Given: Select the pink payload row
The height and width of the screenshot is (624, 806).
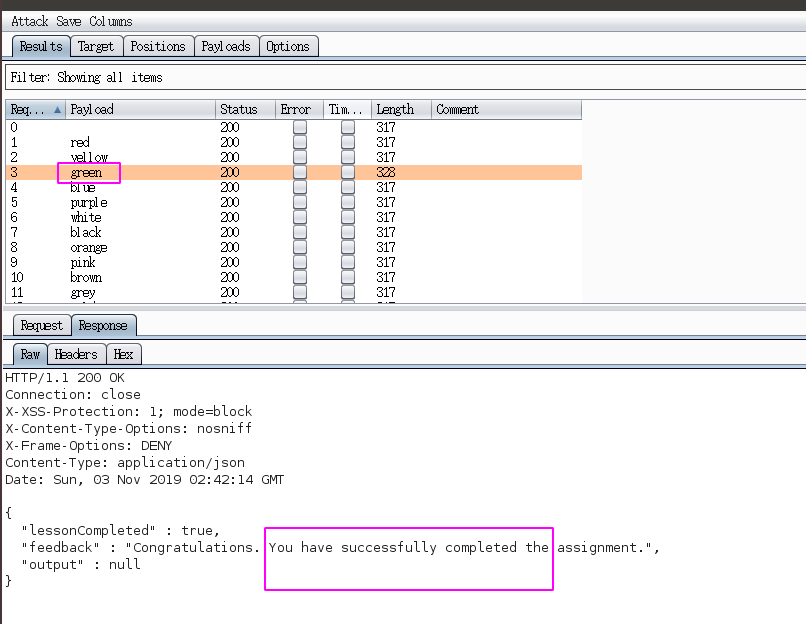Looking at the screenshot, I should coord(294,262).
